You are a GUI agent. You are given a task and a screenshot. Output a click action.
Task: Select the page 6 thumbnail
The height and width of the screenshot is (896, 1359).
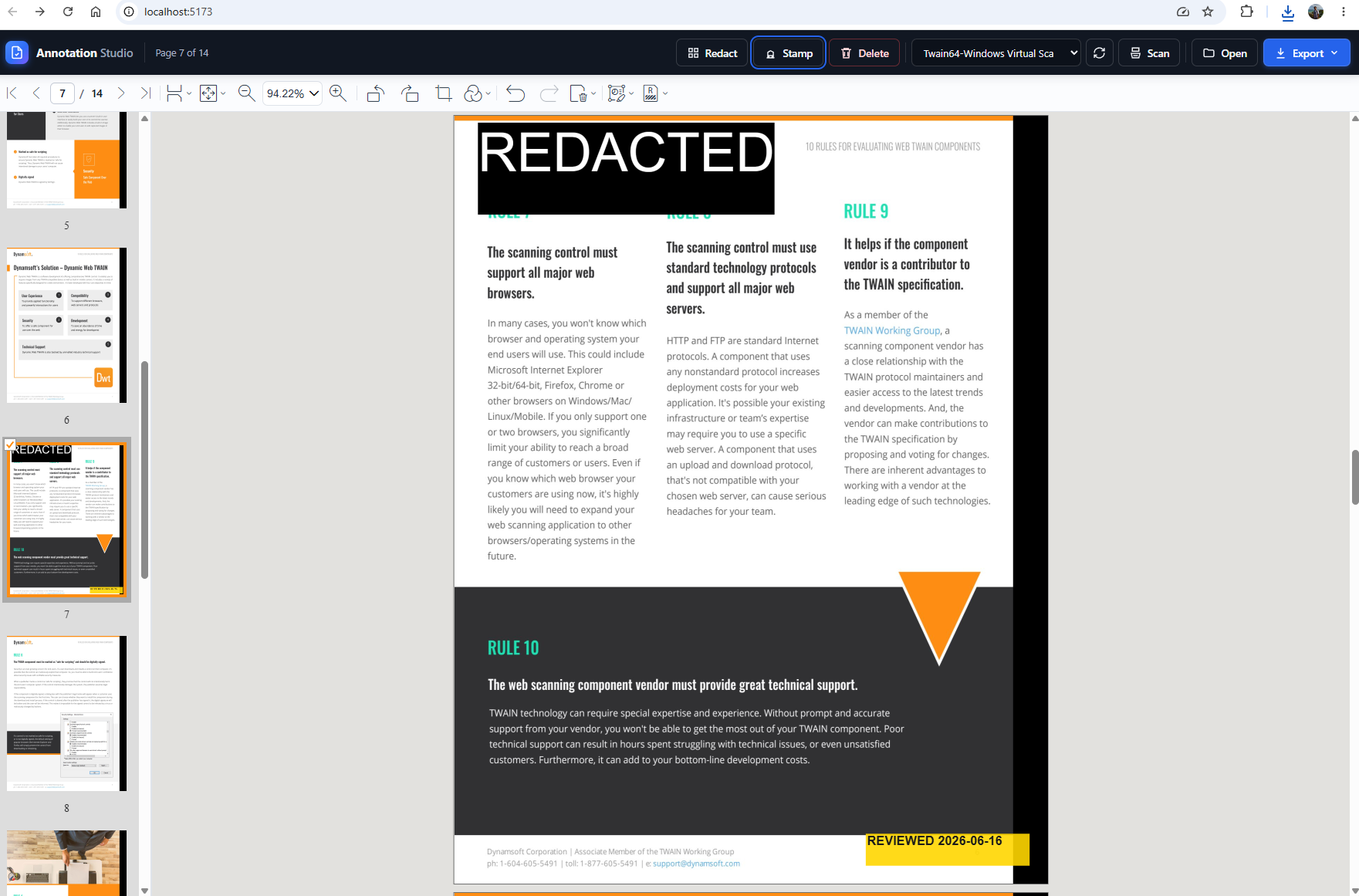(x=66, y=325)
